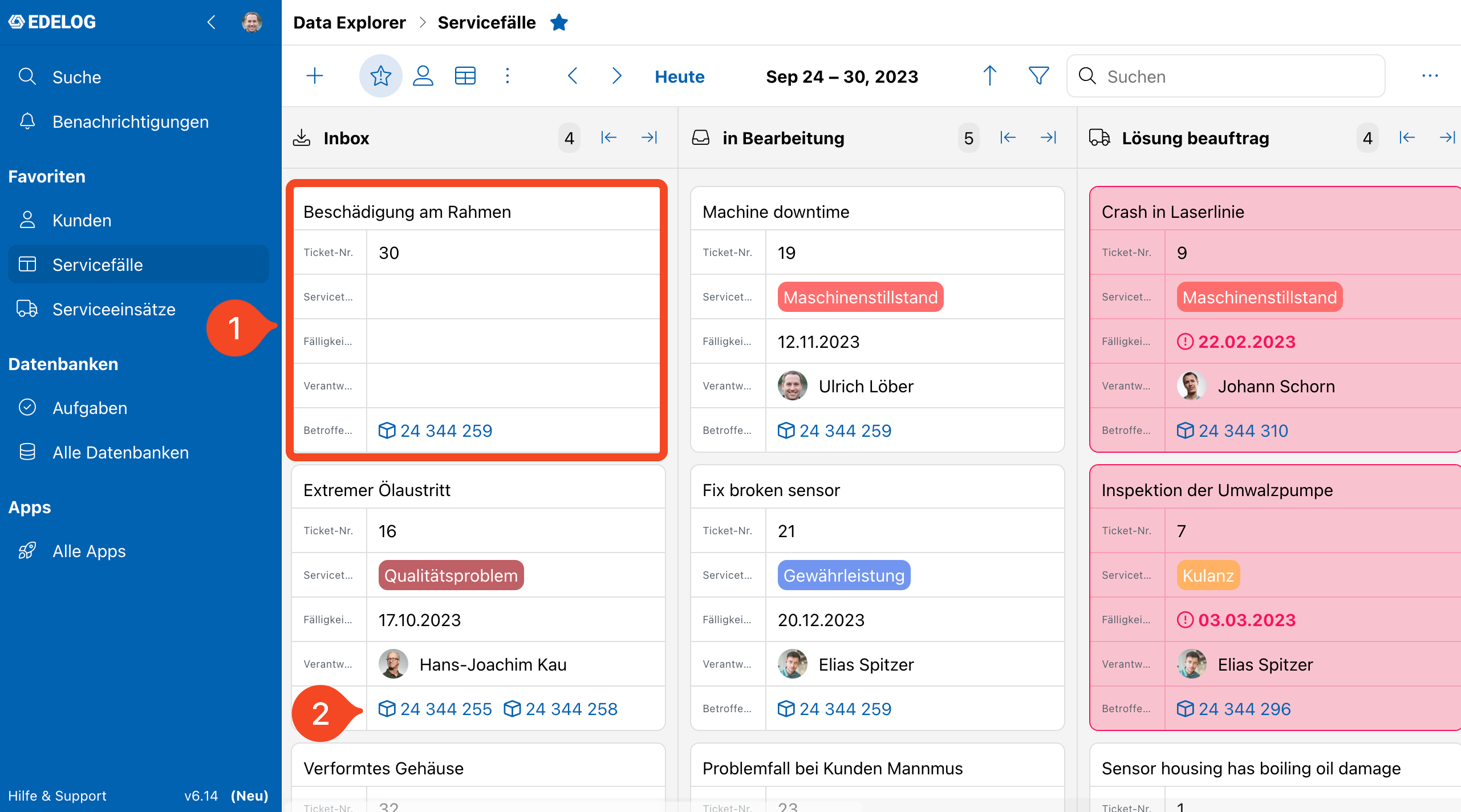The image size is (1461, 812).
Task: Switch to the person view icon
Action: [423, 76]
